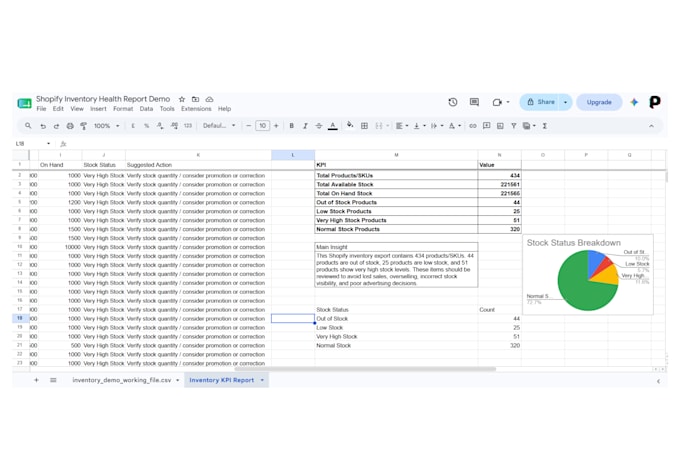Check the cloud save status icon

pos(209,99)
